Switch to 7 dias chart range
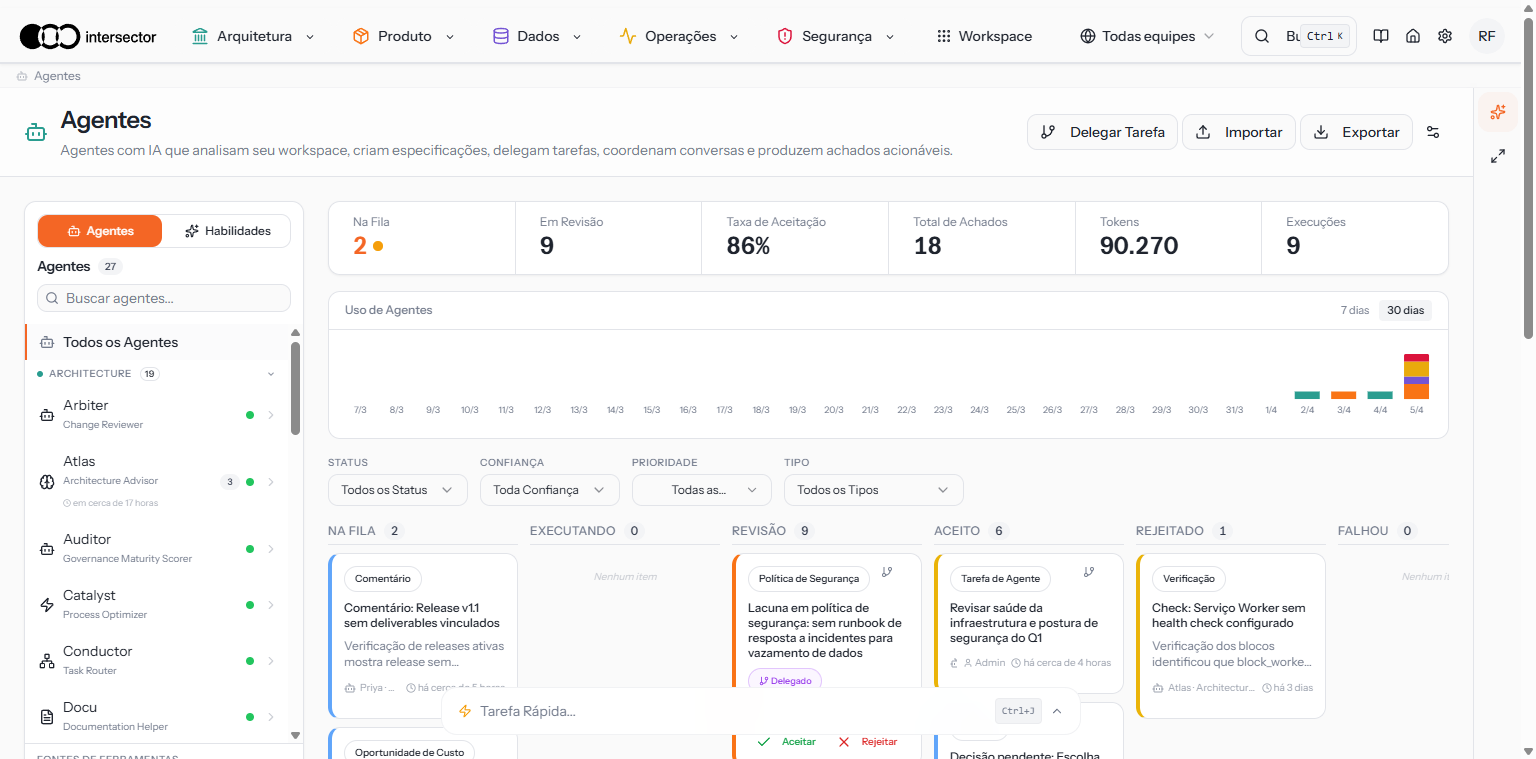This screenshot has height=759, width=1536. click(1355, 310)
